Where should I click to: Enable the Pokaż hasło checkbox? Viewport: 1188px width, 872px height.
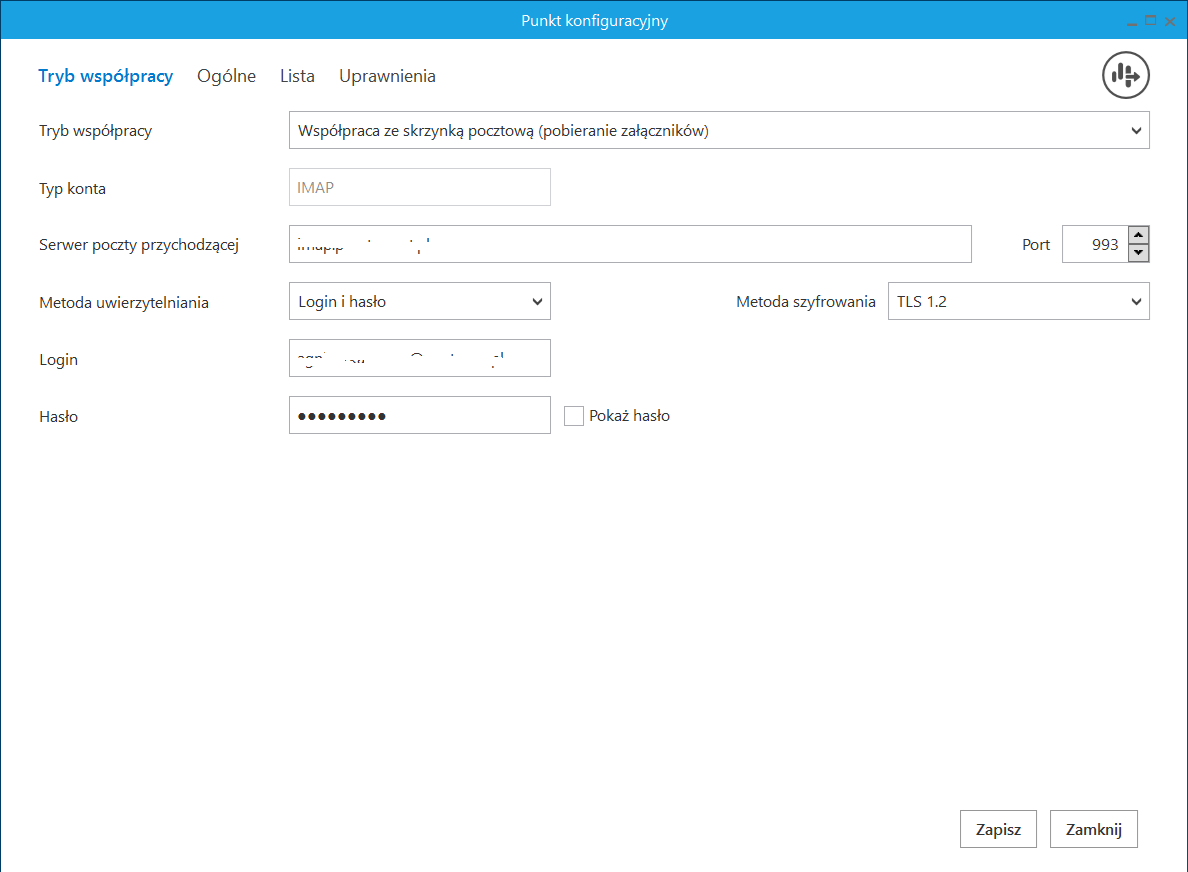pyautogui.click(x=574, y=416)
